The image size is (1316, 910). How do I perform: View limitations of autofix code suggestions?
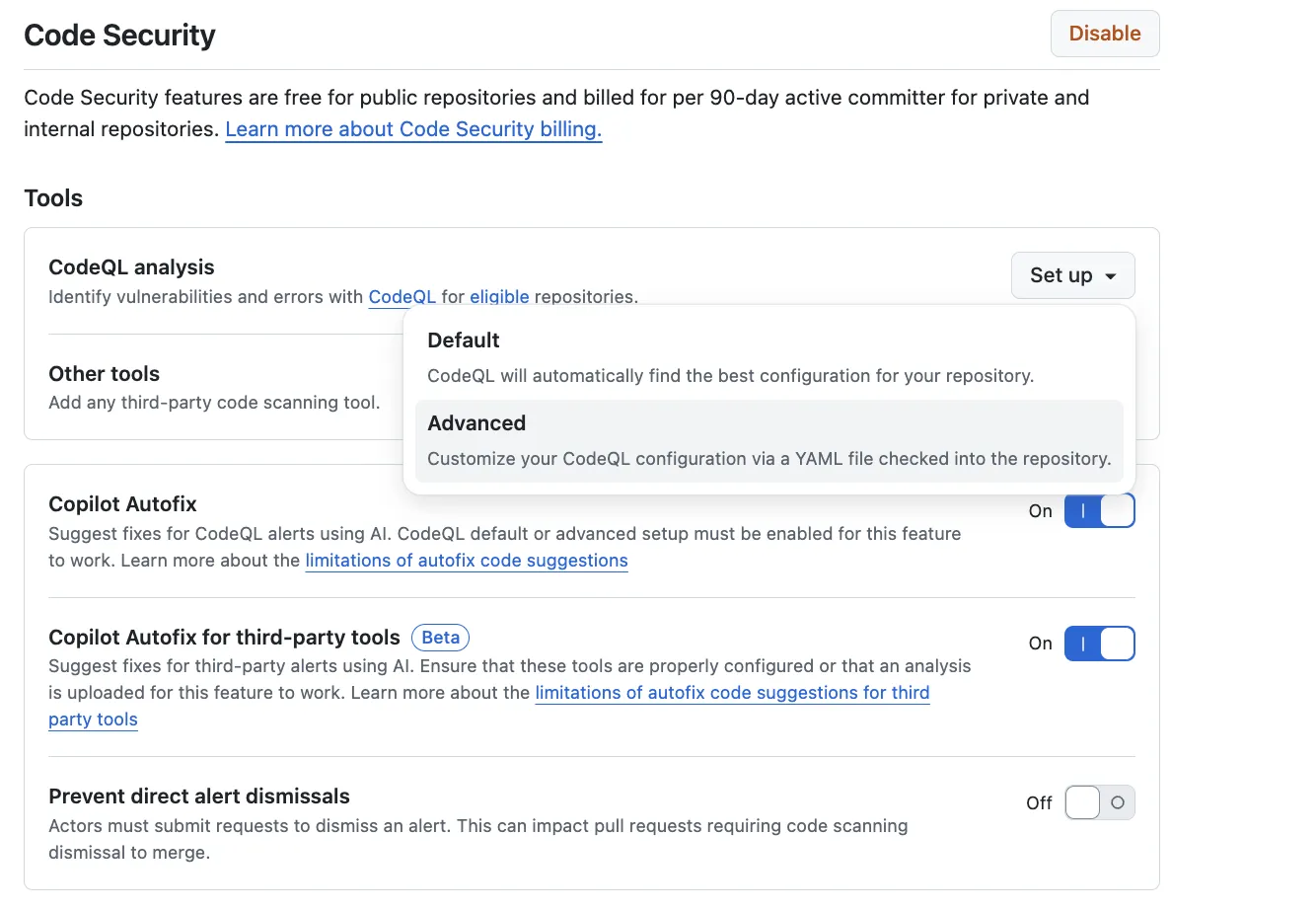466,560
